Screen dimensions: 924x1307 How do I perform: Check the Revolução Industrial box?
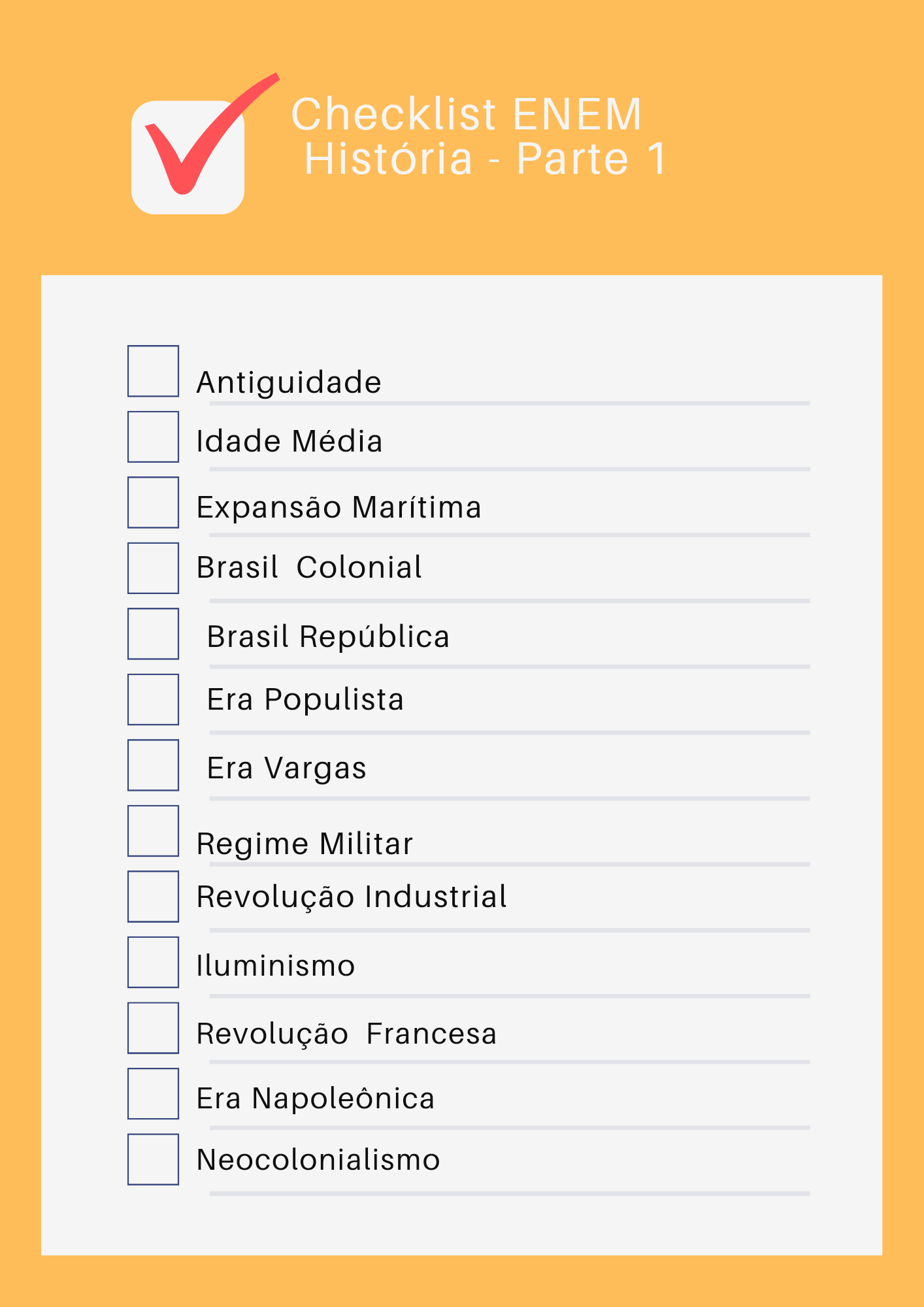tap(153, 897)
